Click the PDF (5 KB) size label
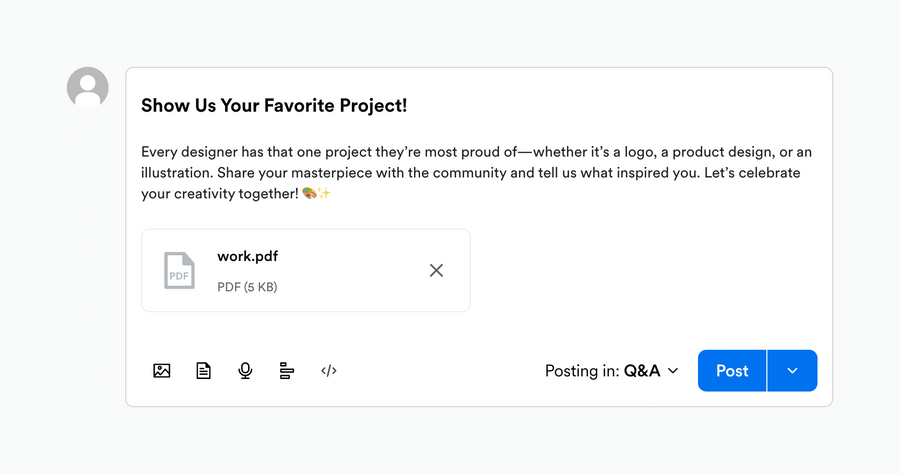Image resolution: width=900 pixels, height=474 pixels. pos(247,287)
